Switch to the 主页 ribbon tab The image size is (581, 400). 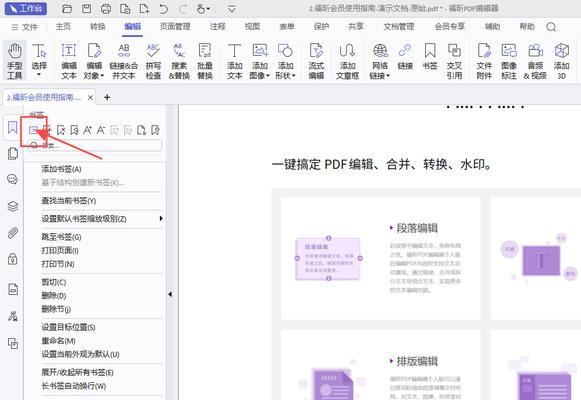tap(63, 27)
